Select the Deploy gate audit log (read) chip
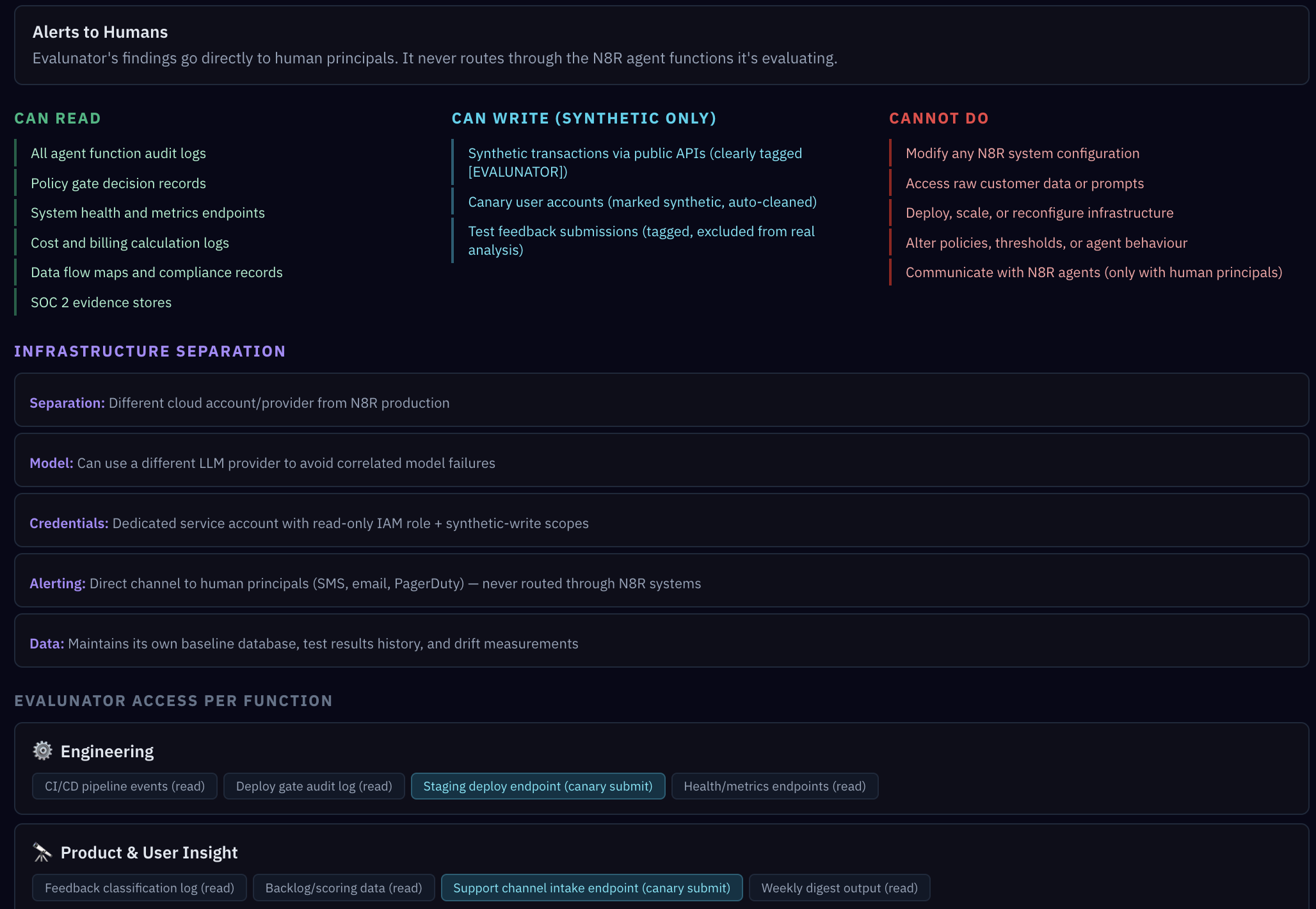The width and height of the screenshot is (1316, 909). tap(314, 786)
